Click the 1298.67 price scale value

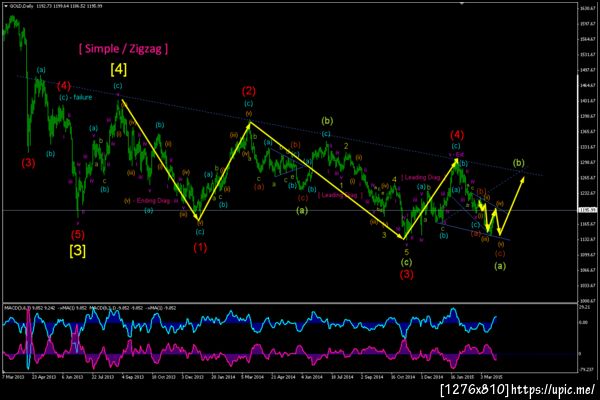click(589, 162)
